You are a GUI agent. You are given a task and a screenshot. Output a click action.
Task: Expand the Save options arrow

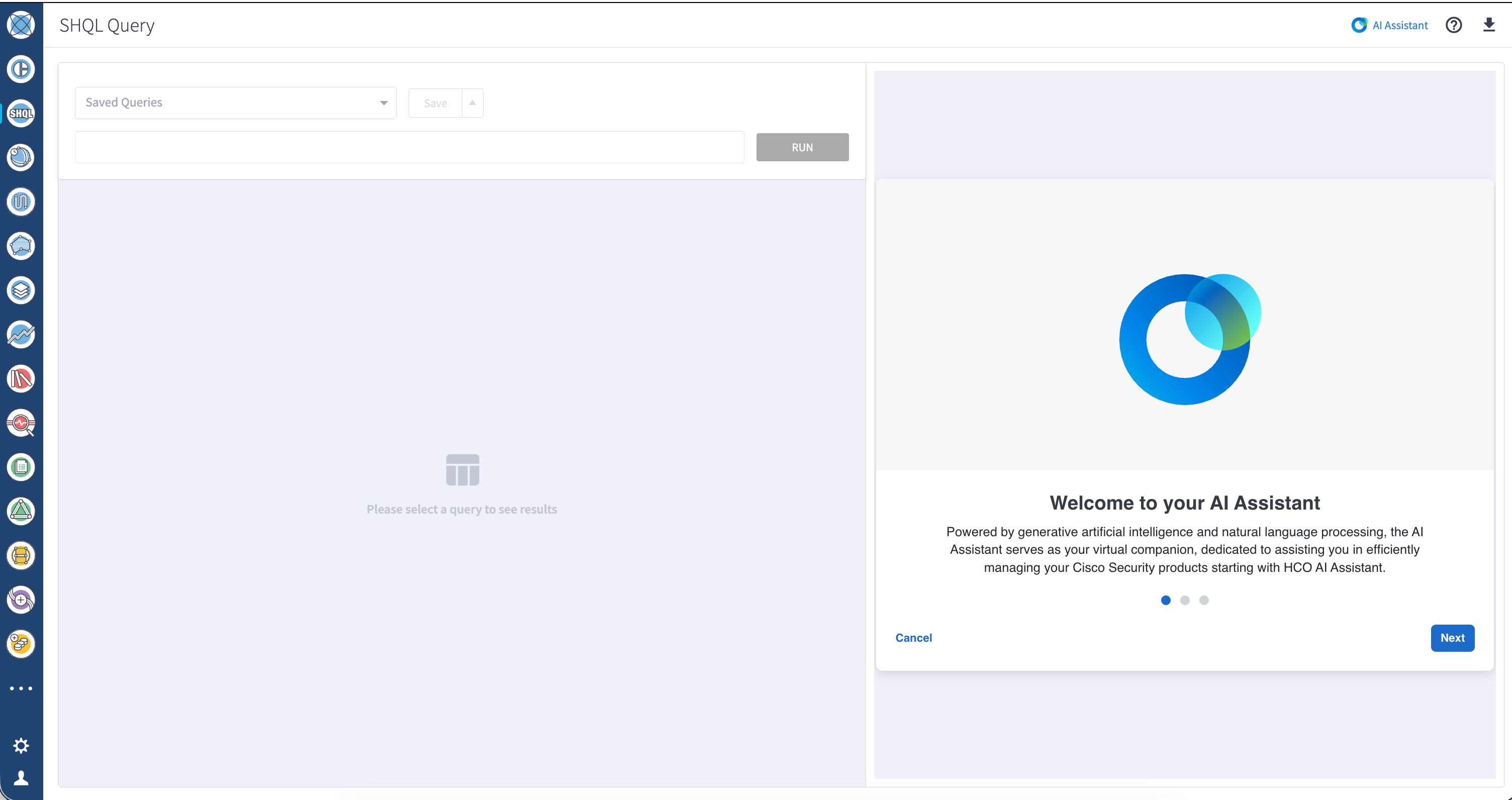coord(472,103)
